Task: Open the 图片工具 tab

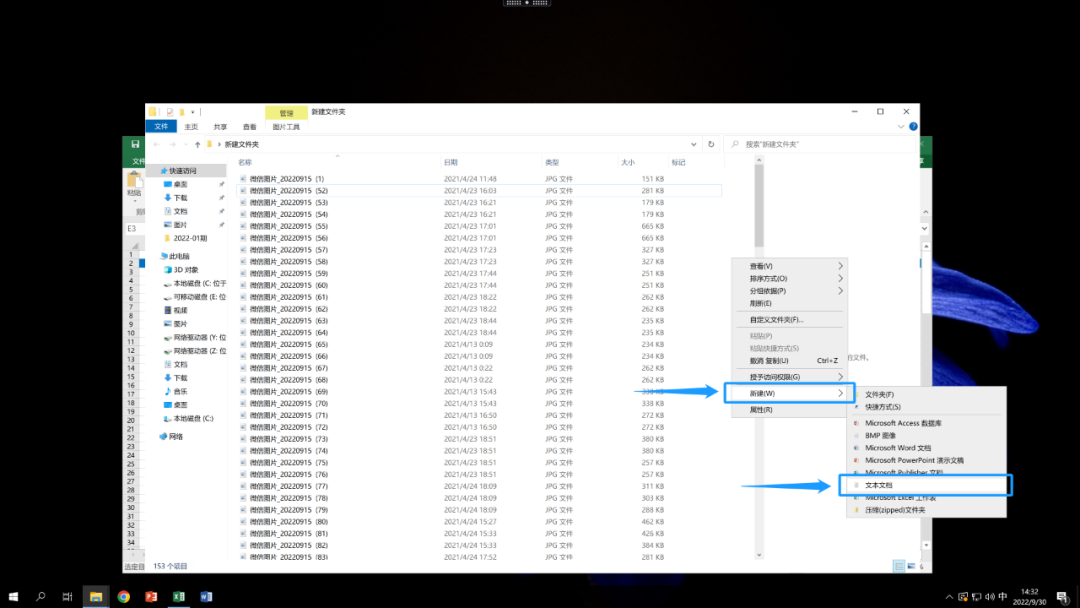Action: tap(286, 127)
